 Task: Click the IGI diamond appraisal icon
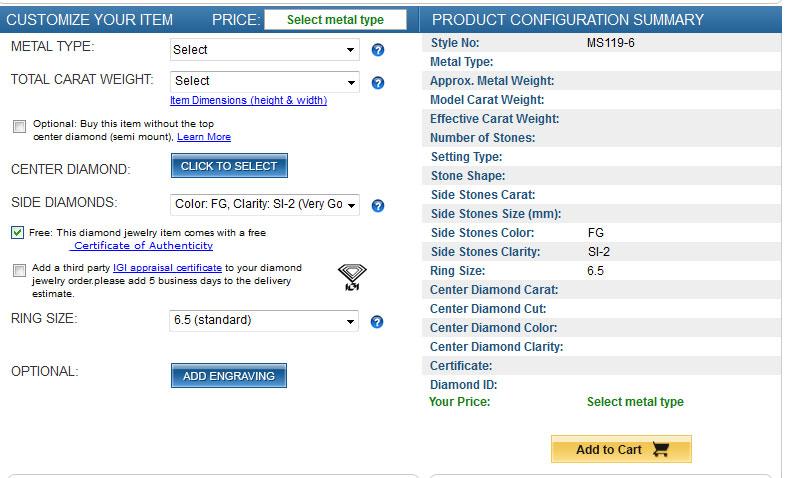pyautogui.click(x=352, y=277)
